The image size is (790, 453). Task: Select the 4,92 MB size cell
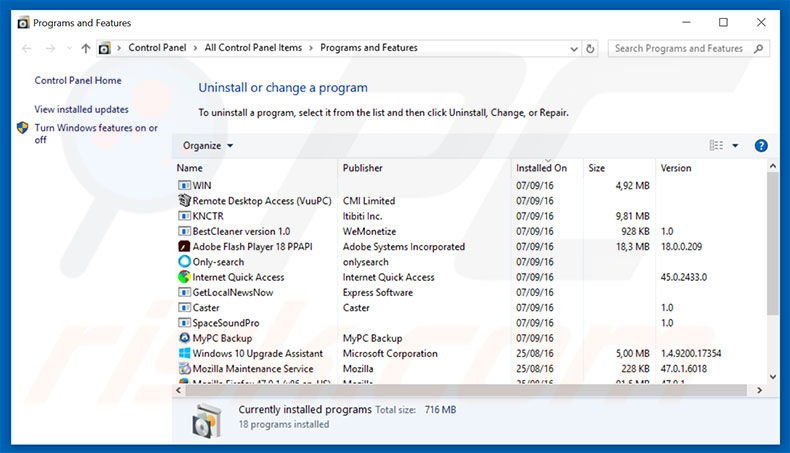point(632,185)
